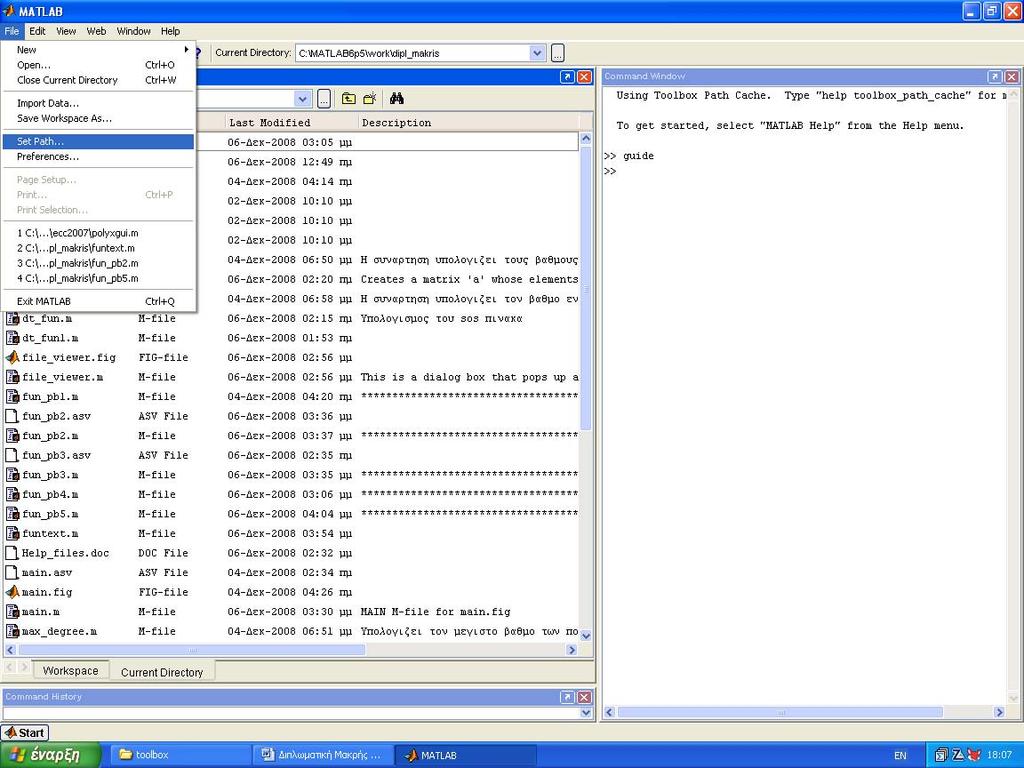Screen dimensions: 1024x768
Task: Click the sigma tray icon in taskbar
Action: click(x=940, y=755)
